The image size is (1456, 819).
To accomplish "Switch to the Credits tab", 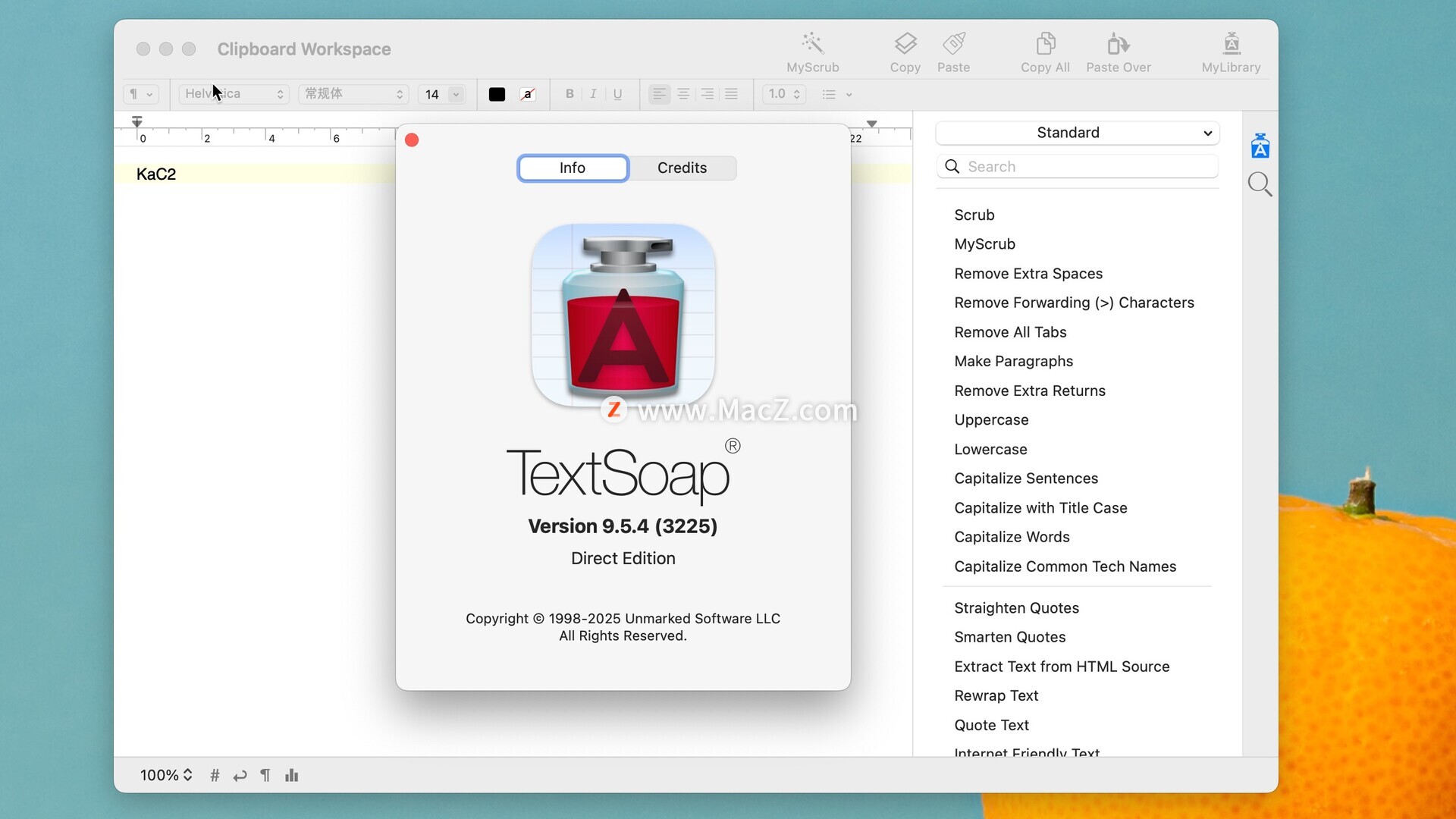I will pos(682,168).
